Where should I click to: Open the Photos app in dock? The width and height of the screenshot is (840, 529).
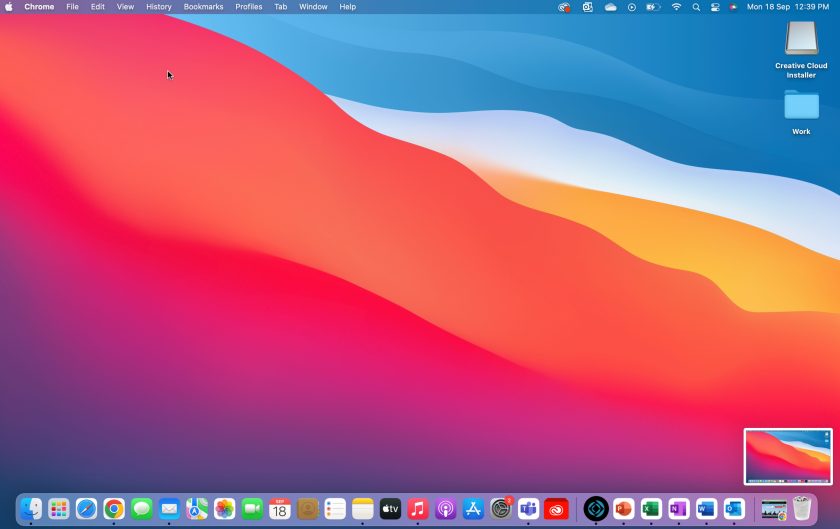pyautogui.click(x=225, y=509)
